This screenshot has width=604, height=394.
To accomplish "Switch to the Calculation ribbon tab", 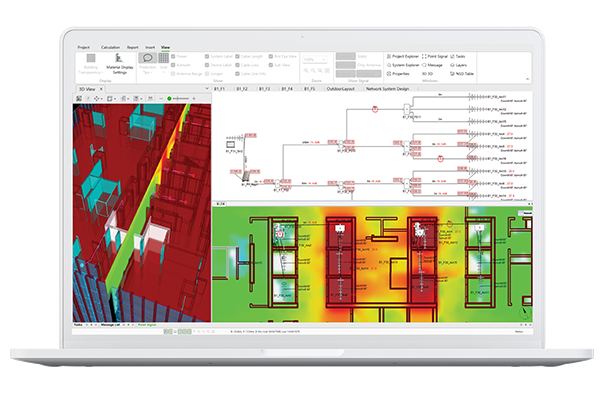I will point(110,47).
